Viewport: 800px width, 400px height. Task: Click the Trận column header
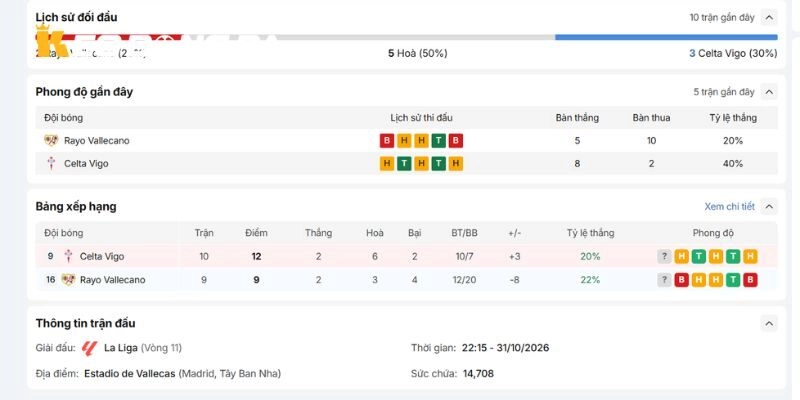click(204, 233)
